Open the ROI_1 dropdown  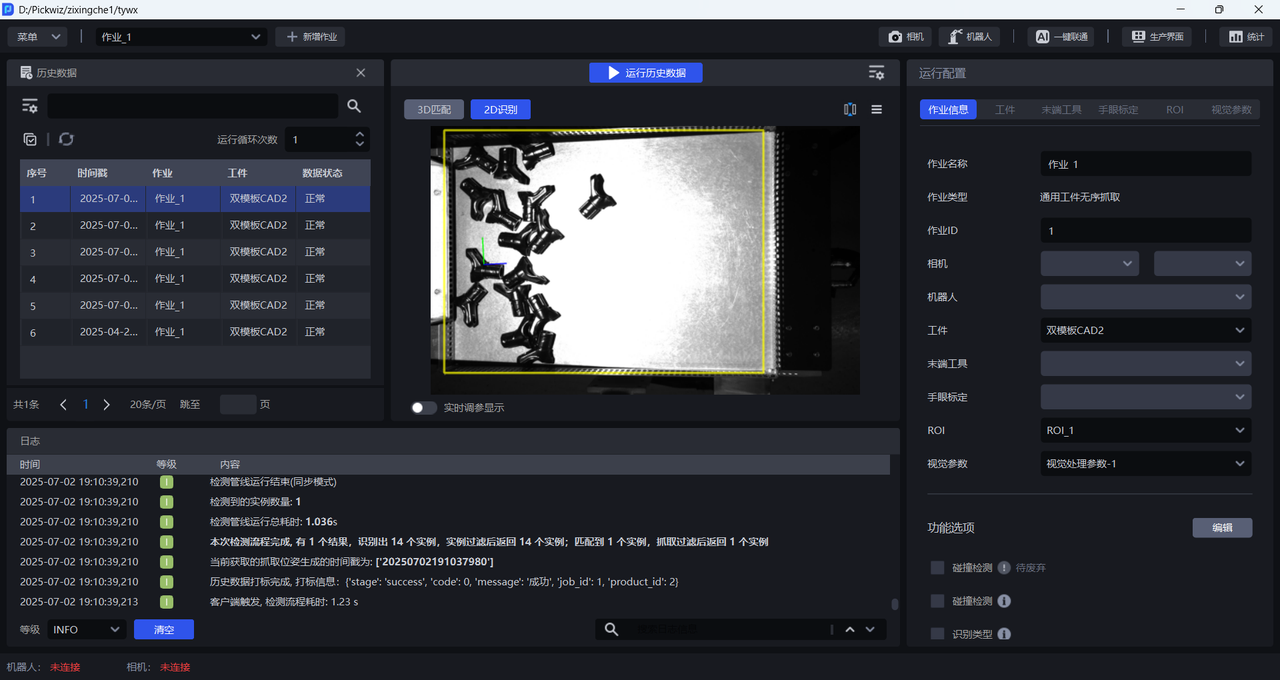tap(1145, 430)
